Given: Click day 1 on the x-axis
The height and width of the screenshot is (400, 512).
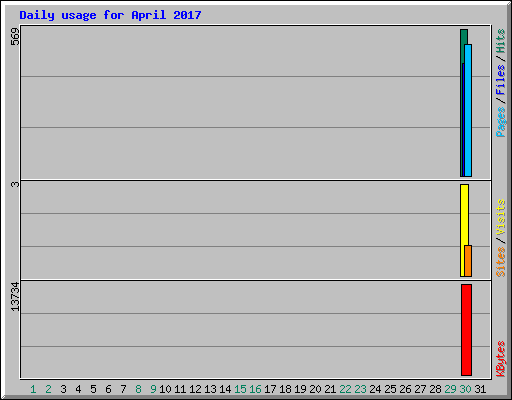Looking at the screenshot, I should (33, 389).
